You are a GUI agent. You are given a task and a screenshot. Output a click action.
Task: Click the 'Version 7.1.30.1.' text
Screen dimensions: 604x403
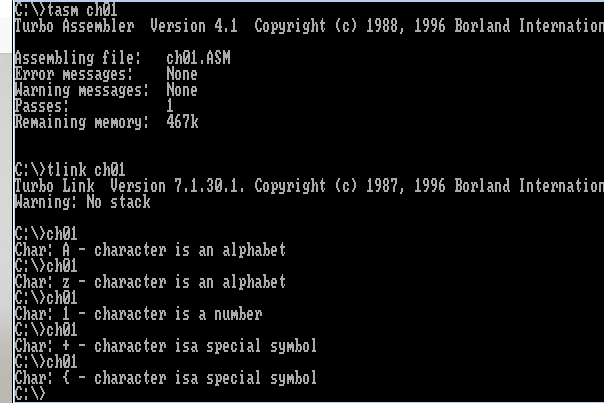tap(178, 186)
